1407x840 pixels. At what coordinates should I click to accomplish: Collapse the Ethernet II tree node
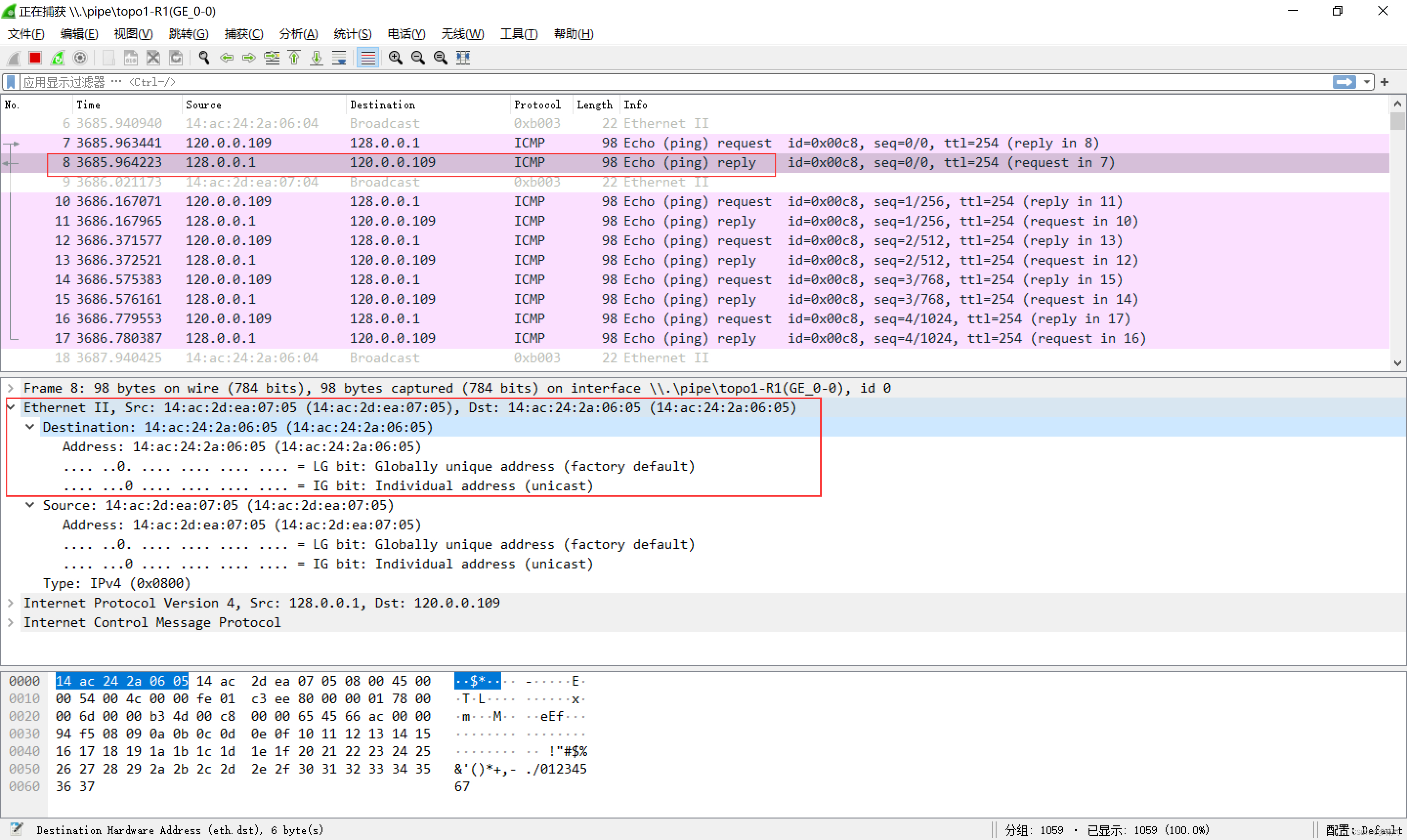(x=11, y=408)
